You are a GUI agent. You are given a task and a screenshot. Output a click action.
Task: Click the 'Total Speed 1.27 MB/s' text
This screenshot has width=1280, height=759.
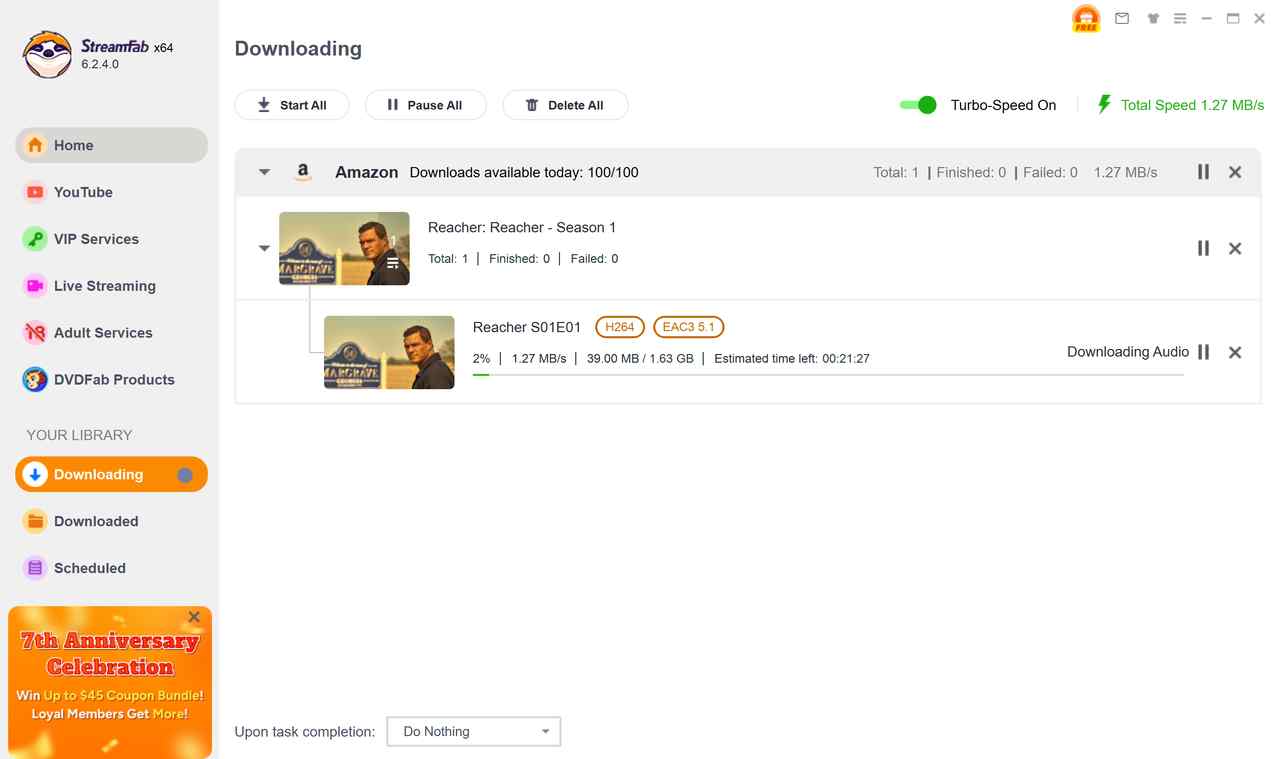[x=1192, y=105]
